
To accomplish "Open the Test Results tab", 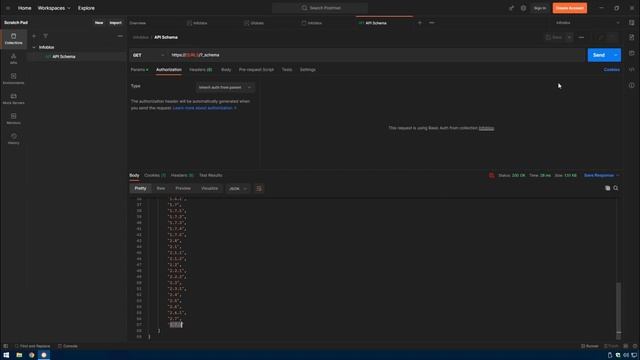I will 211,175.
